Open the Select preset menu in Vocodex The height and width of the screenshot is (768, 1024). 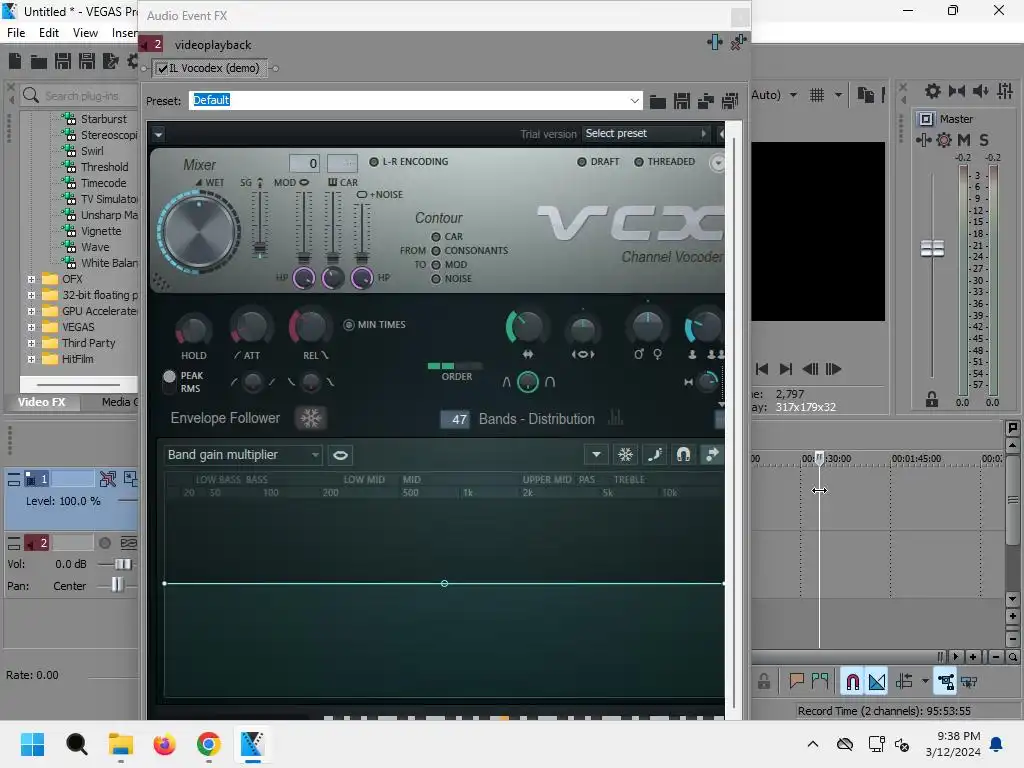(645, 133)
